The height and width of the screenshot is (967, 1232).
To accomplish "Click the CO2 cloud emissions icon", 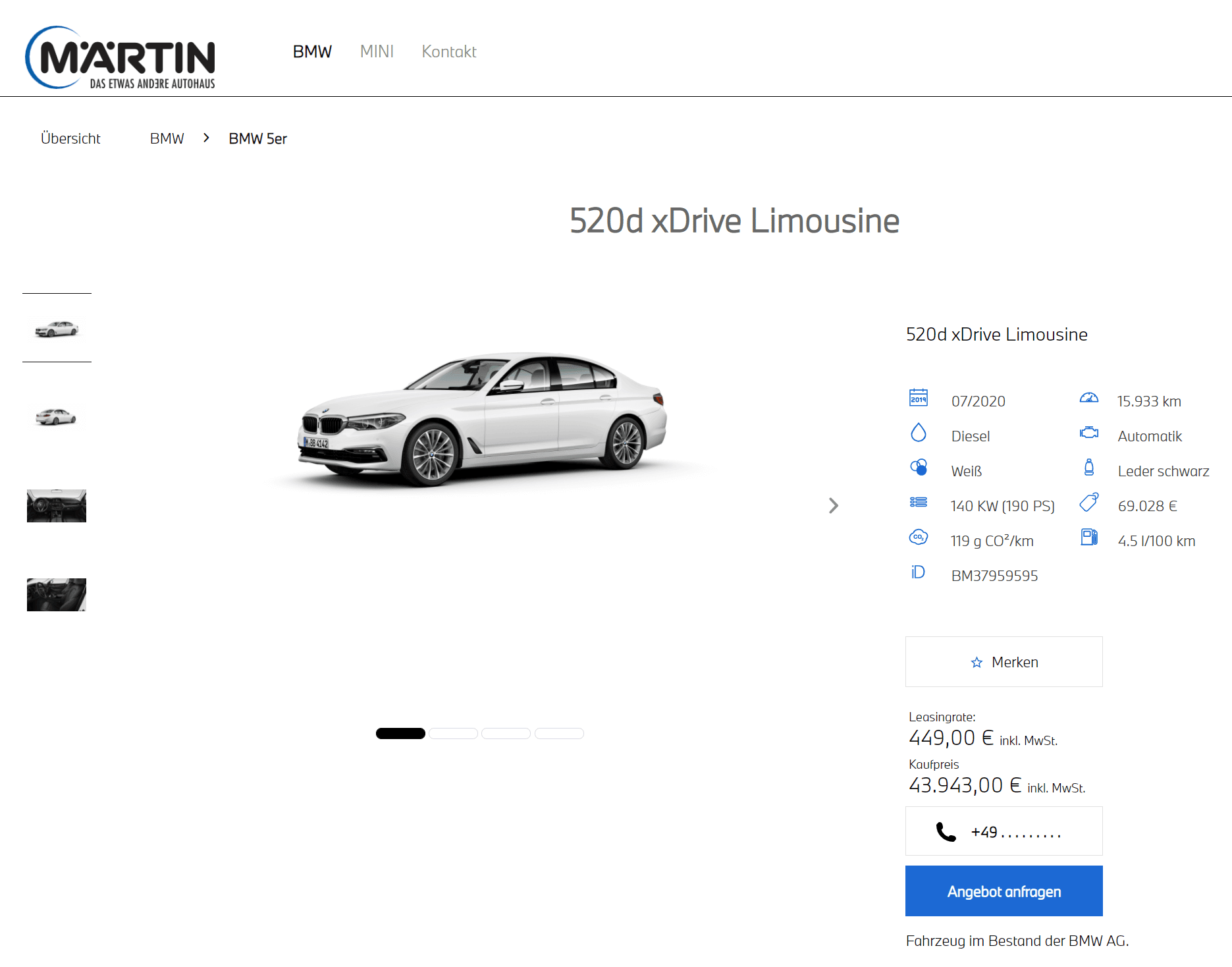I will pos(919,538).
